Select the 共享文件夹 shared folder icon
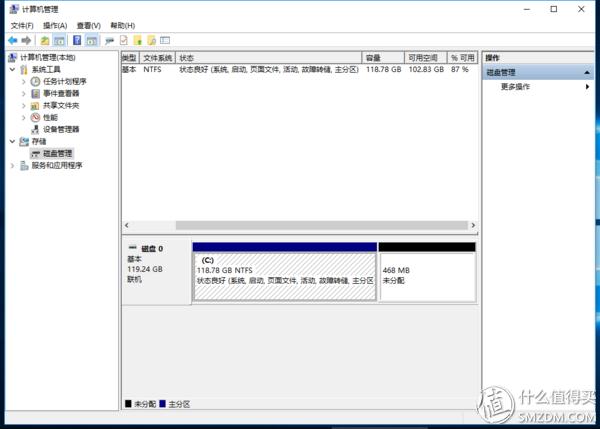 (35, 106)
